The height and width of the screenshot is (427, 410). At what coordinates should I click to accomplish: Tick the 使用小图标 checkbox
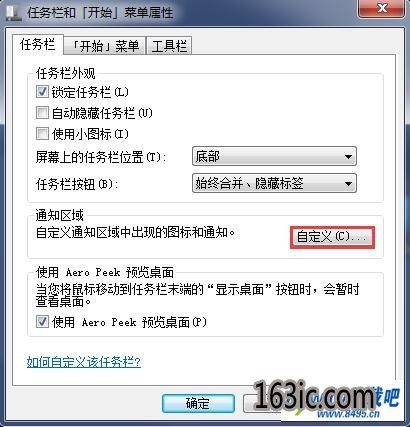[x=42, y=134]
